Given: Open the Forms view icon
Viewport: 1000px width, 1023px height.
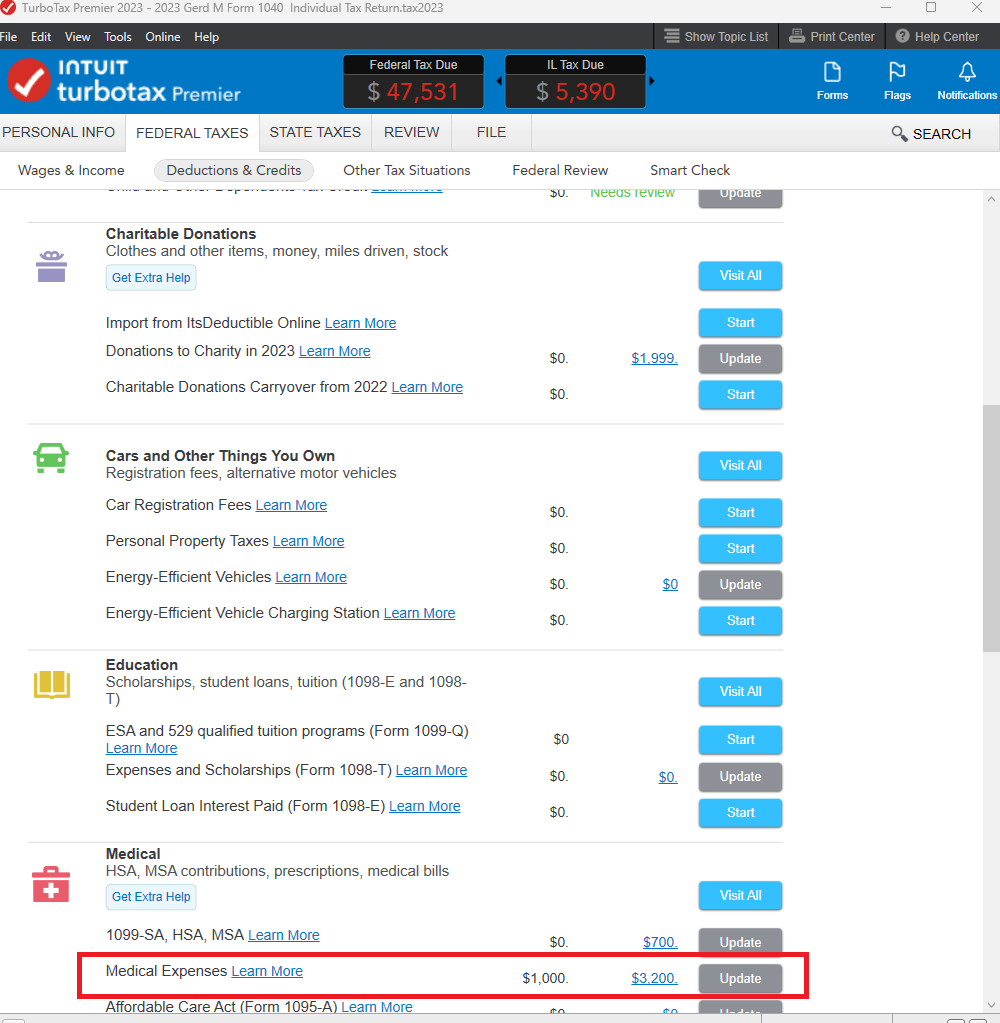Looking at the screenshot, I should [832, 80].
